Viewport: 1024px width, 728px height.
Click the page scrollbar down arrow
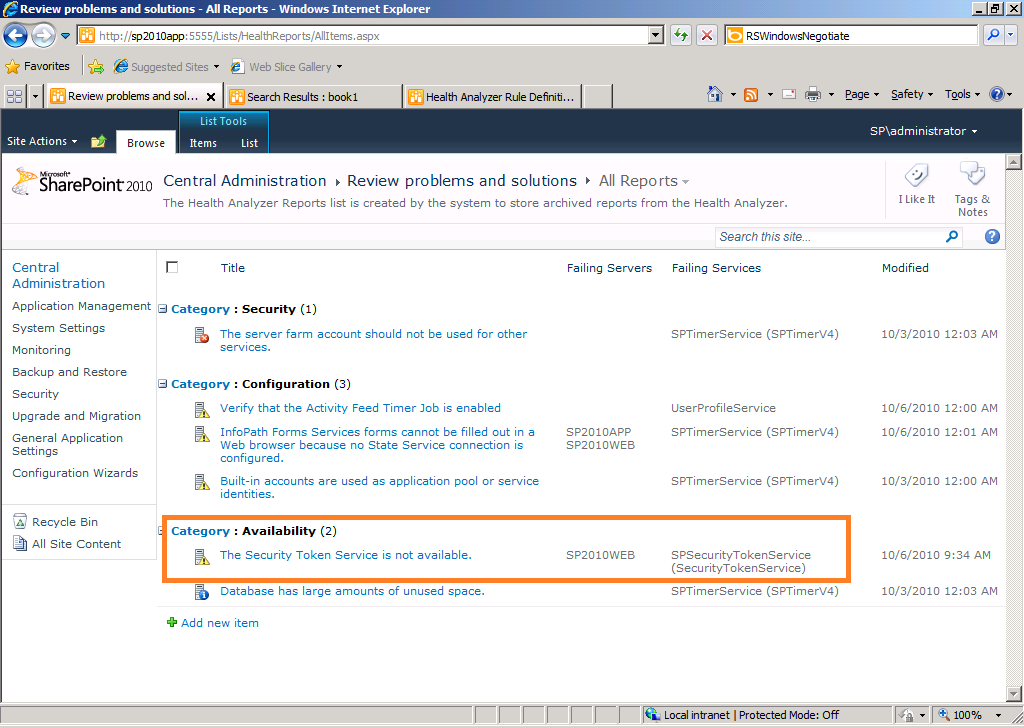tap(1014, 693)
